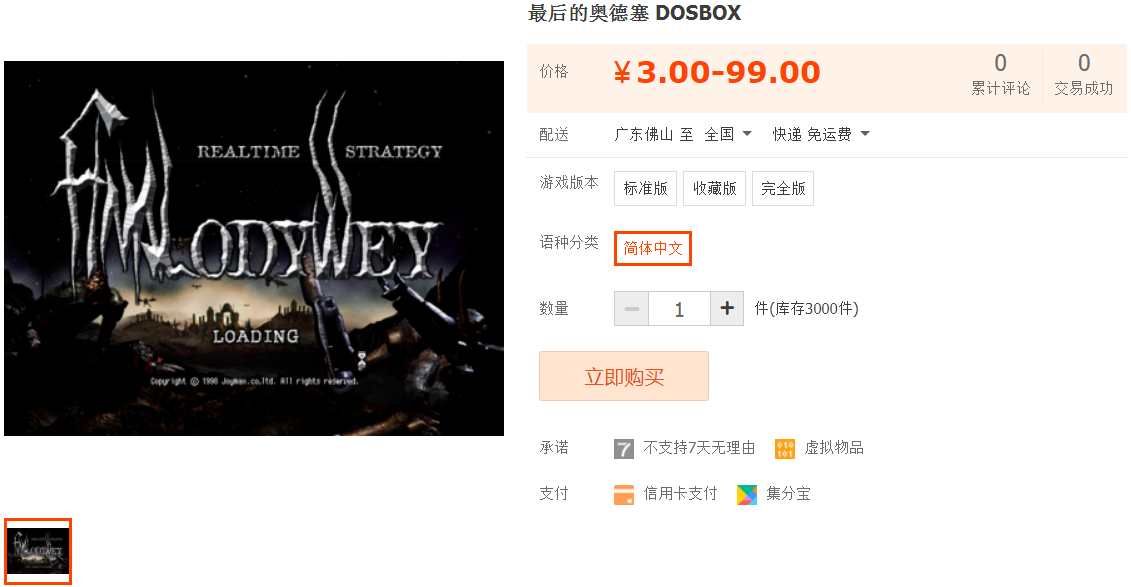
Task: Select the game screenshot thumbnail
Action: tap(38, 551)
